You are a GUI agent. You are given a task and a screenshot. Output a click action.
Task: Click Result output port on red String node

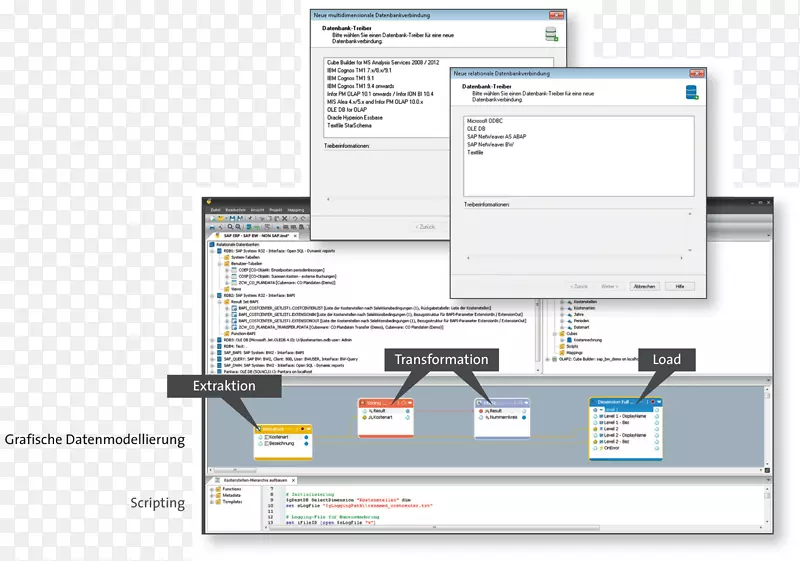pyautogui.click(x=408, y=411)
